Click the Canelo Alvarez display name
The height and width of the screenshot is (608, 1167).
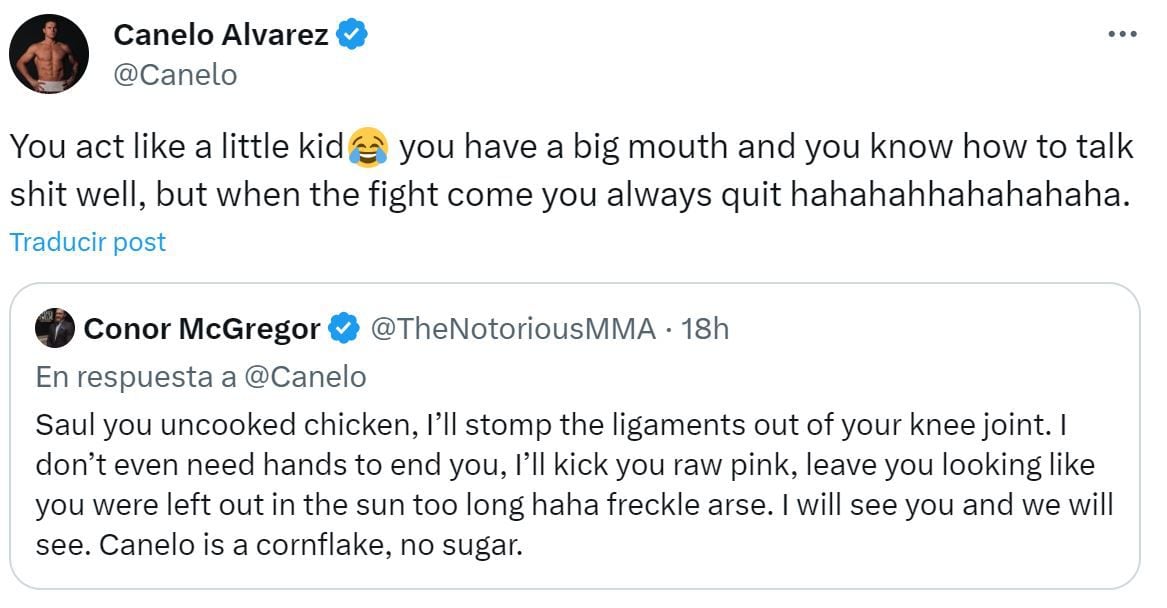point(221,36)
